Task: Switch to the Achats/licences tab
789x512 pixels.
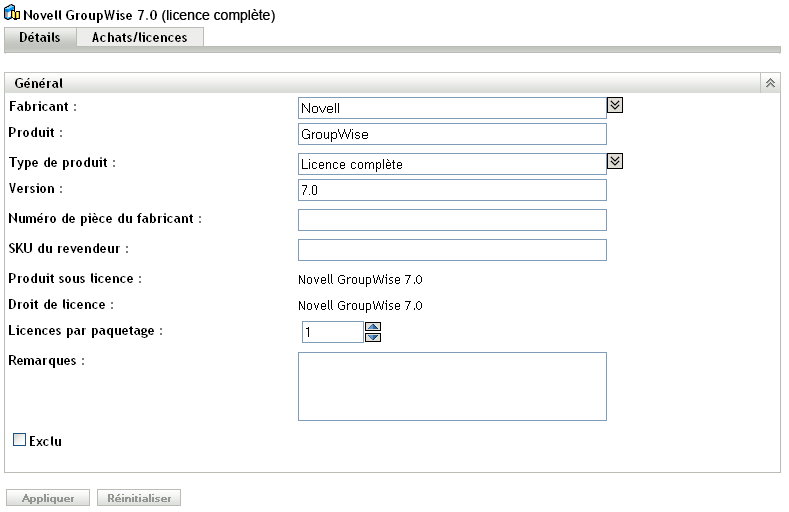Action: 140,37
